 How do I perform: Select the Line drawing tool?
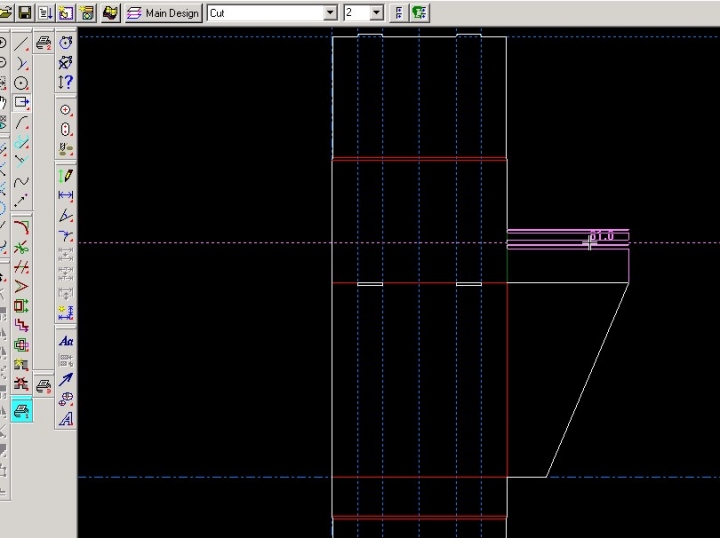(21, 43)
